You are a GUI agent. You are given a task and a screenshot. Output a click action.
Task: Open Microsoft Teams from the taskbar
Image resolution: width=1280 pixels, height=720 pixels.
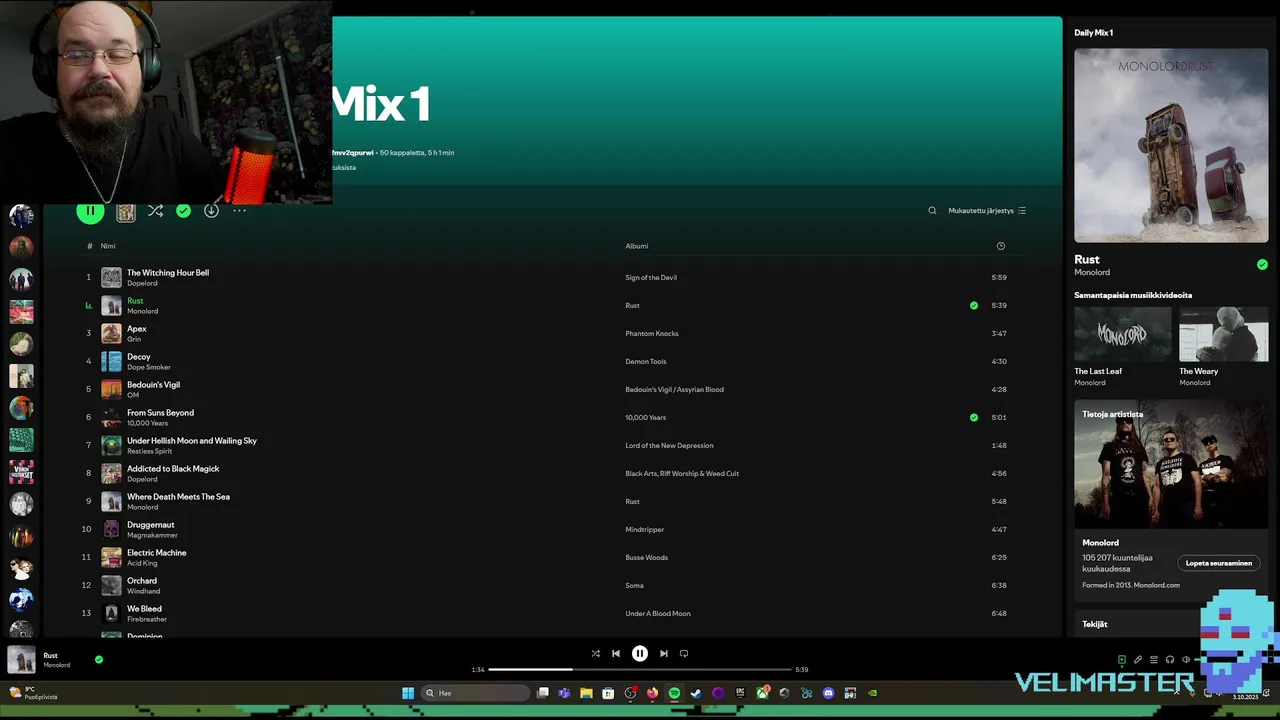pyautogui.click(x=564, y=693)
